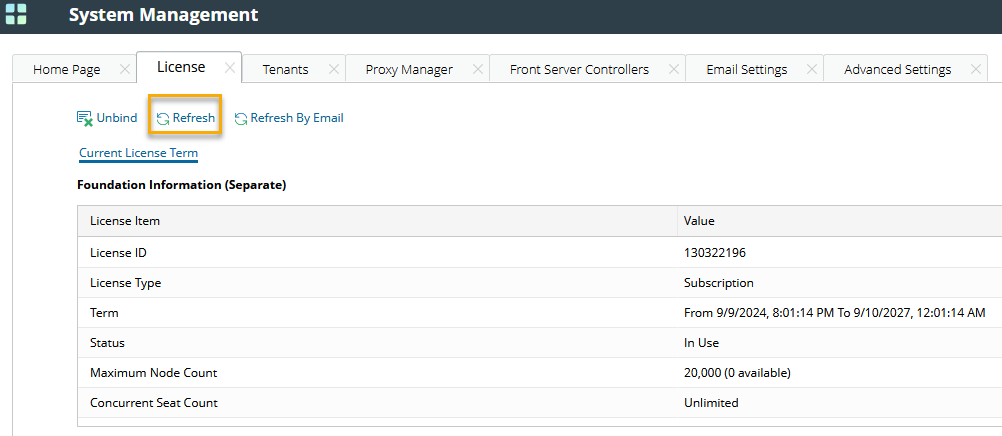Select the License ID value 130322196
1002x436 pixels.
click(x=716, y=253)
